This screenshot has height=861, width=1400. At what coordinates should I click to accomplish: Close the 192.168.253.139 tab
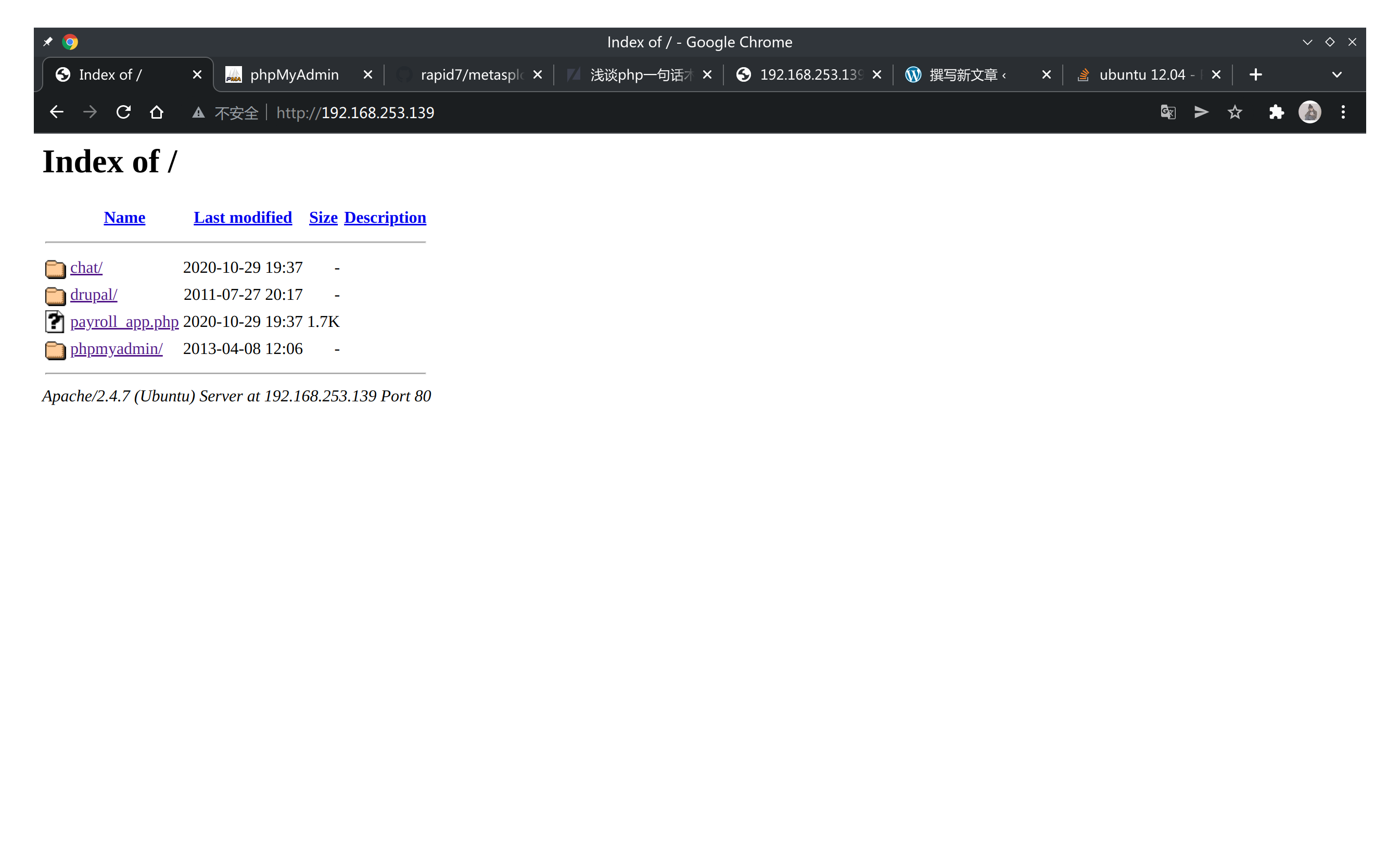click(877, 74)
